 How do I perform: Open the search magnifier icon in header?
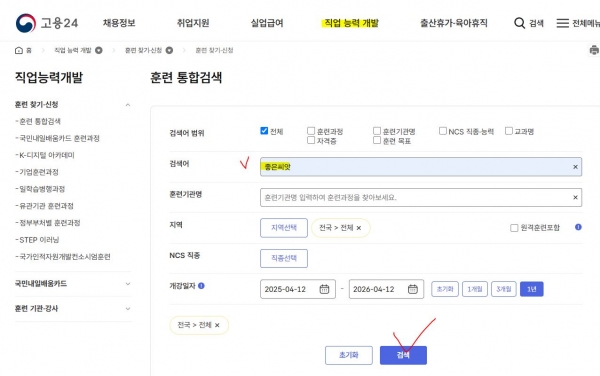(x=519, y=23)
